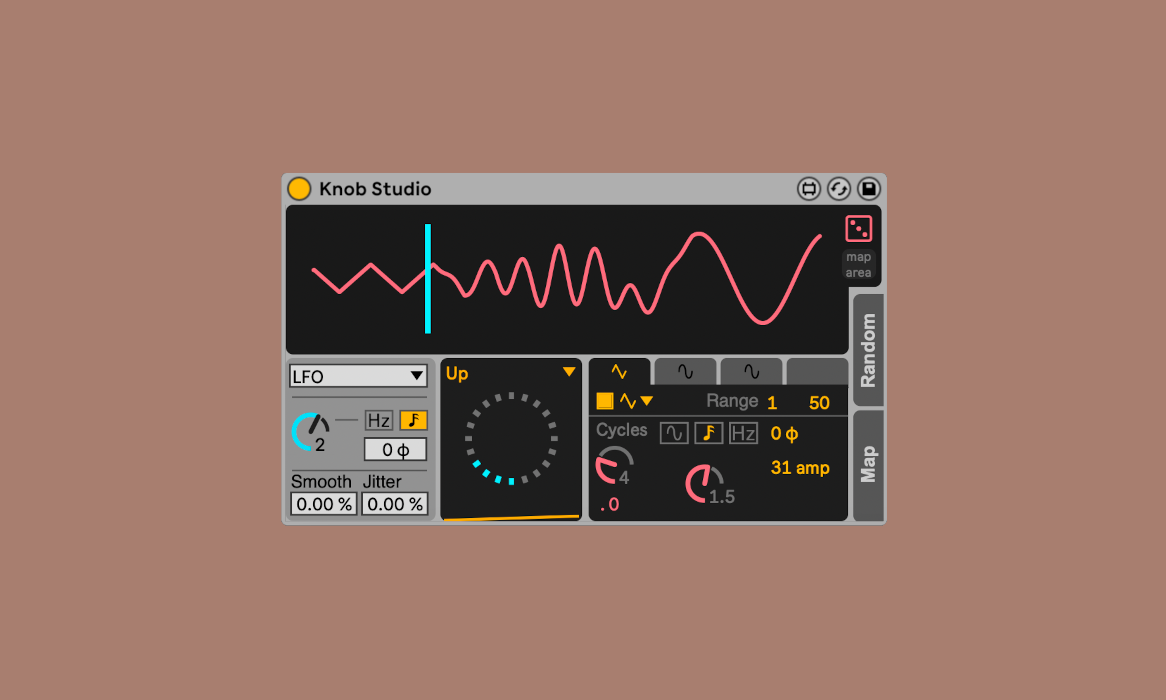Select the second waveform segment tab
Image resolution: width=1166 pixels, height=700 pixels.
pos(685,372)
